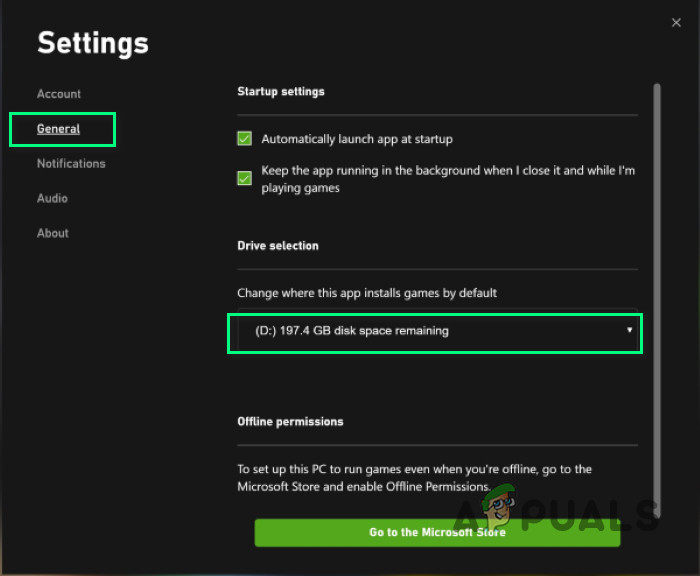Open the Audio settings tab
Image resolution: width=700 pixels, height=576 pixels.
(53, 198)
